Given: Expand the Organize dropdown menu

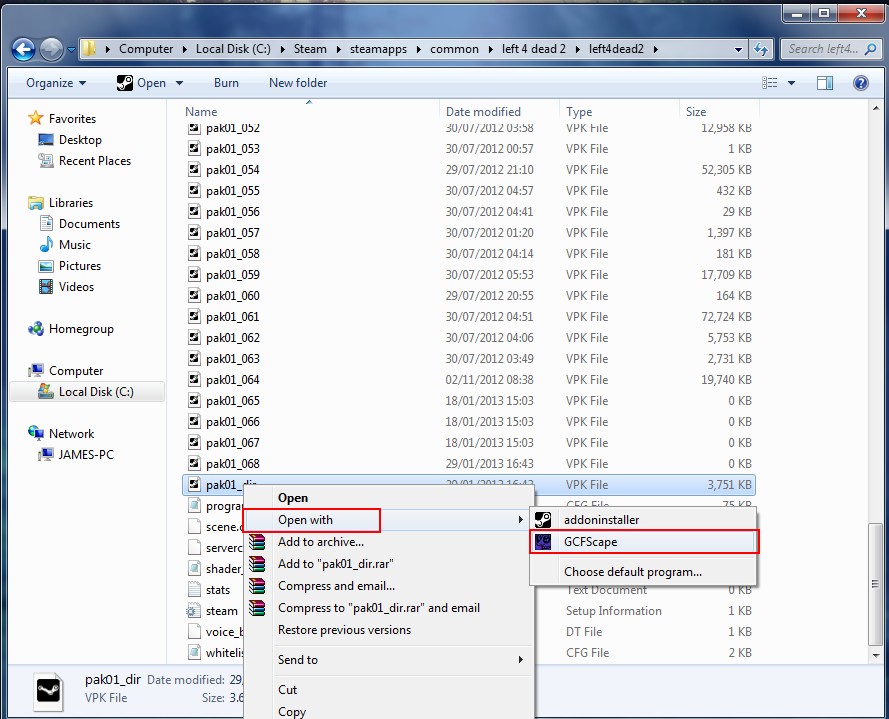Looking at the screenshot, I should pyautogui.click(x=56, y=83).
